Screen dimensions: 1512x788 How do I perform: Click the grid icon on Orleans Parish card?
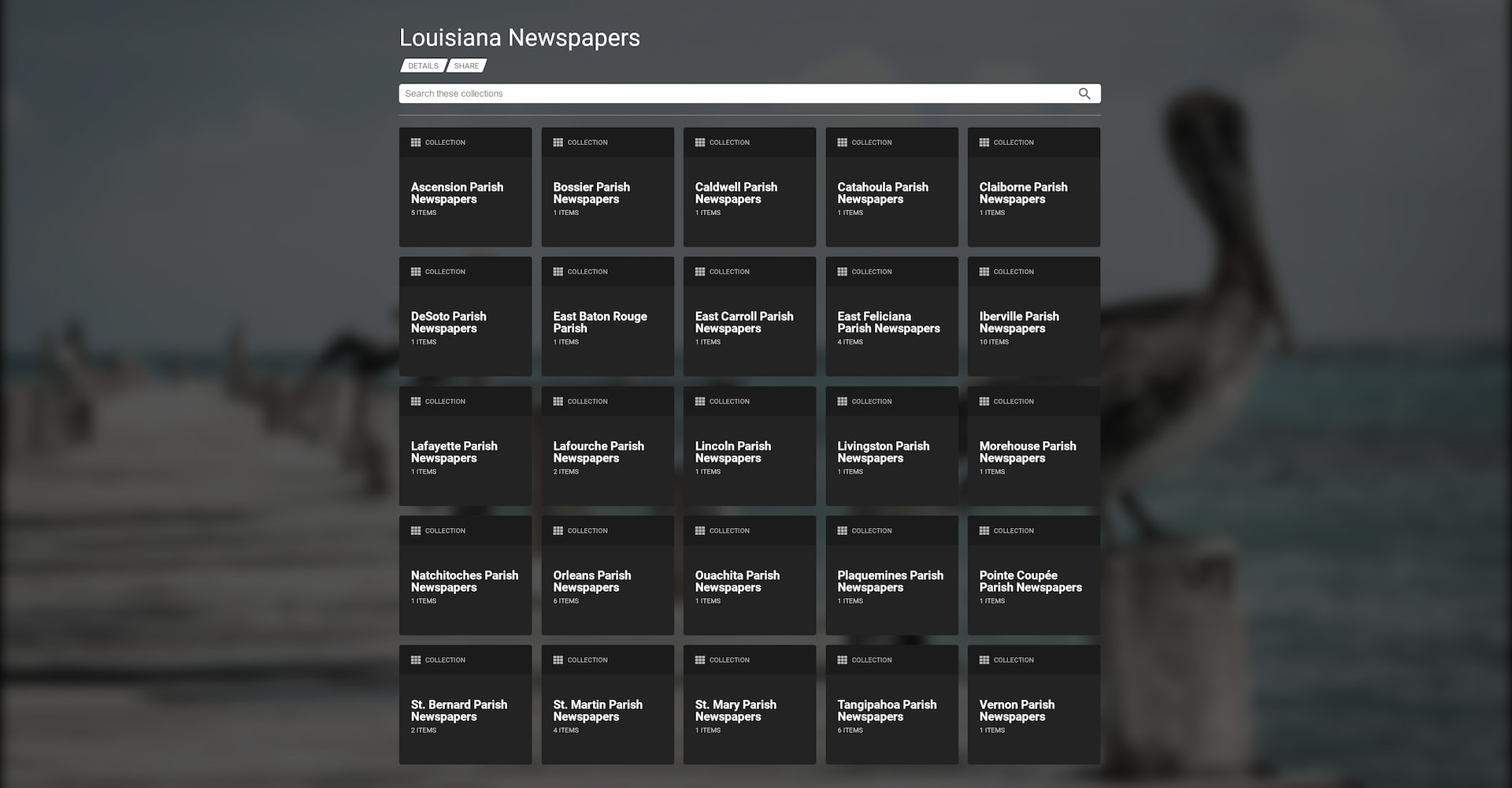[558, 530]
